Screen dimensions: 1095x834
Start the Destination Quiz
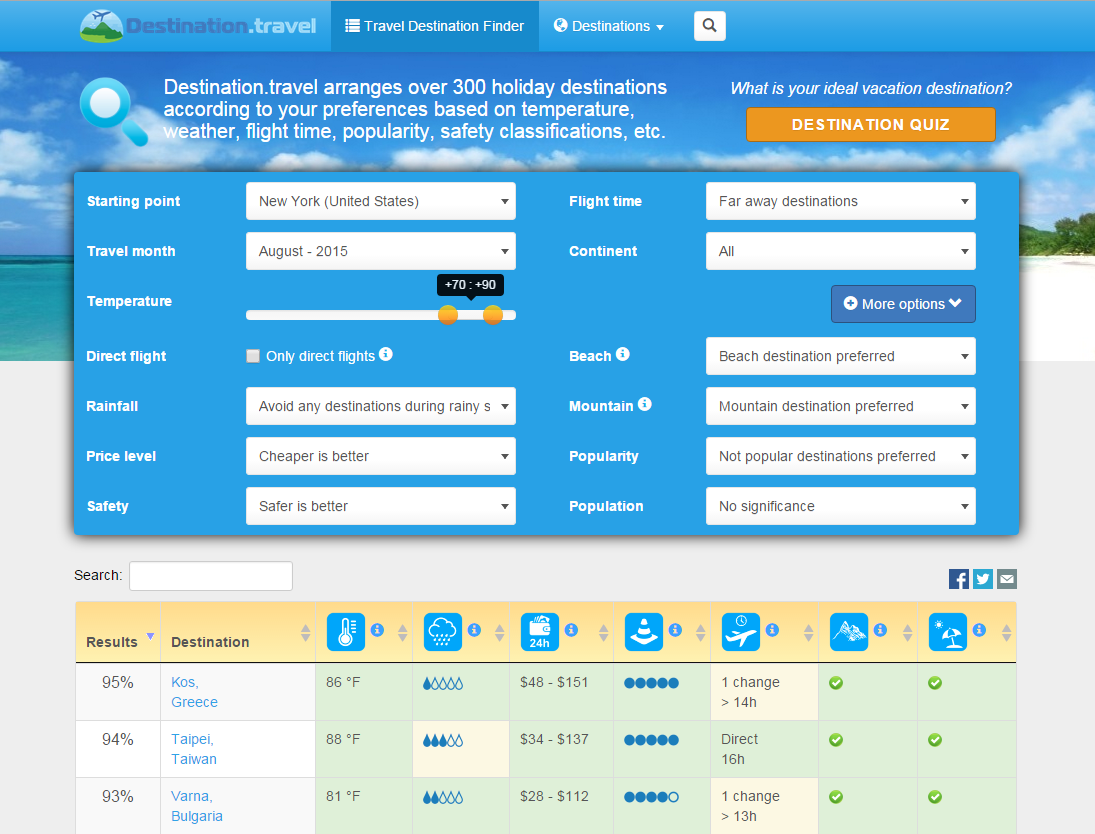coord(870,125)
